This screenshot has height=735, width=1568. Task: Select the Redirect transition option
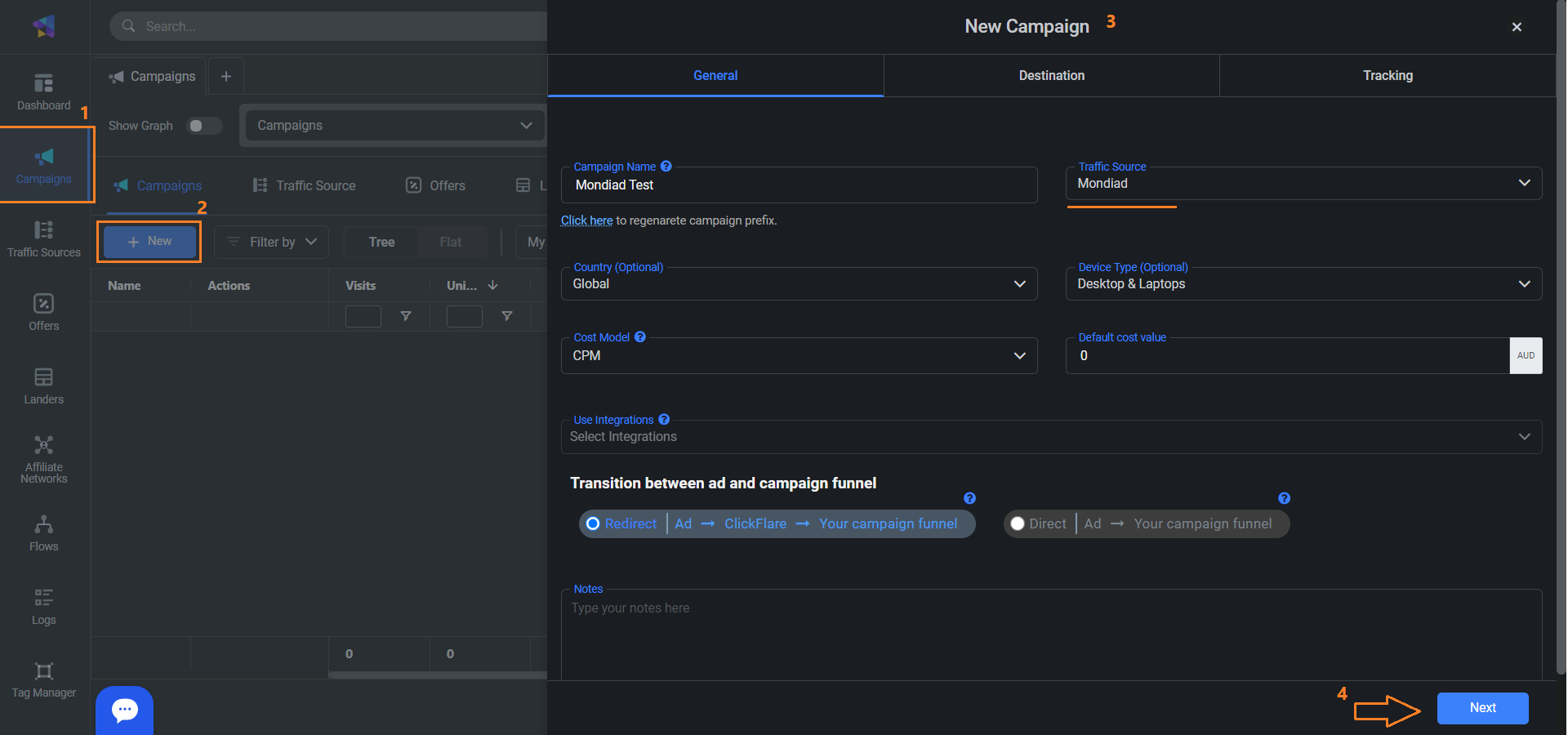(594, 524)
